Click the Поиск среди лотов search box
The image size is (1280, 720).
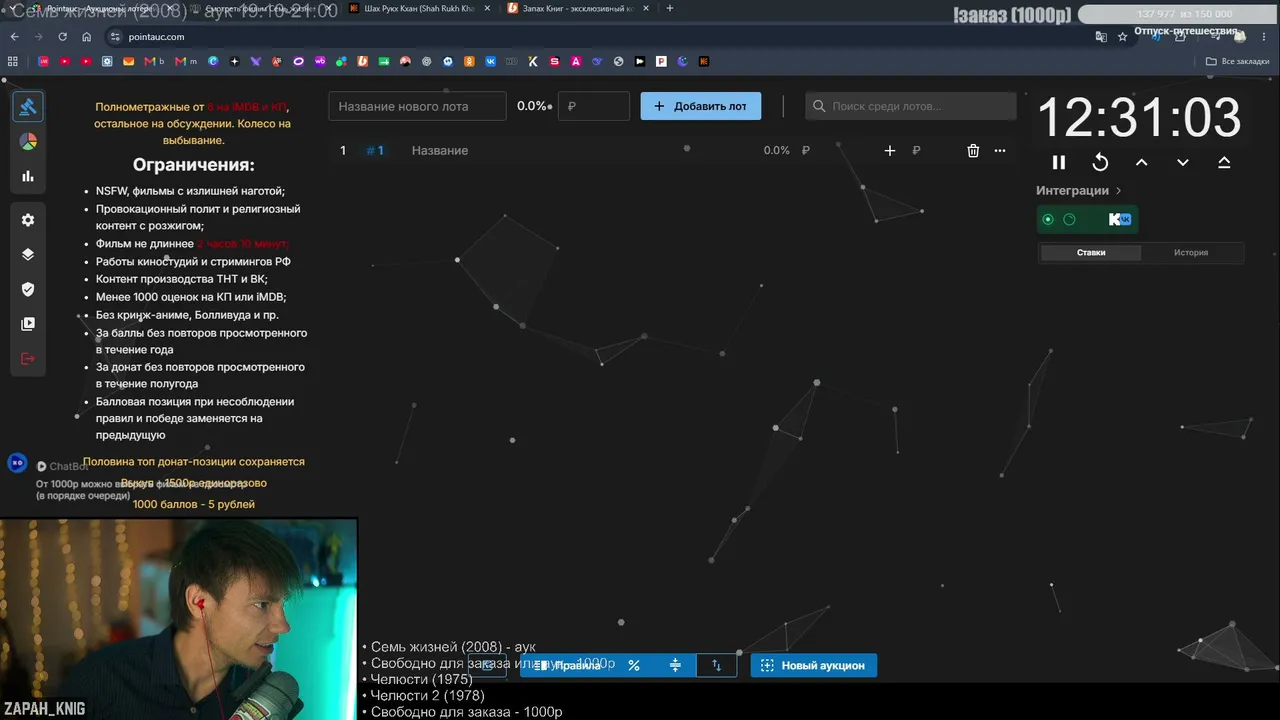(911, 106)
